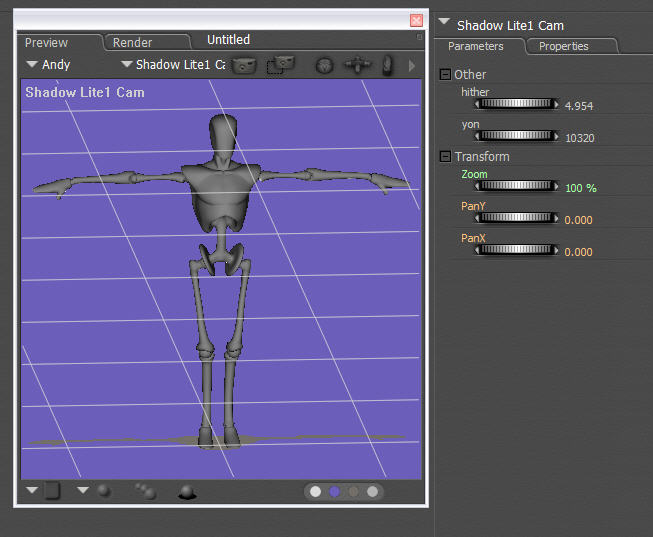Click the Area Render camera icon
The width and height of the screenshot is (653, 537).
[281, 65]
